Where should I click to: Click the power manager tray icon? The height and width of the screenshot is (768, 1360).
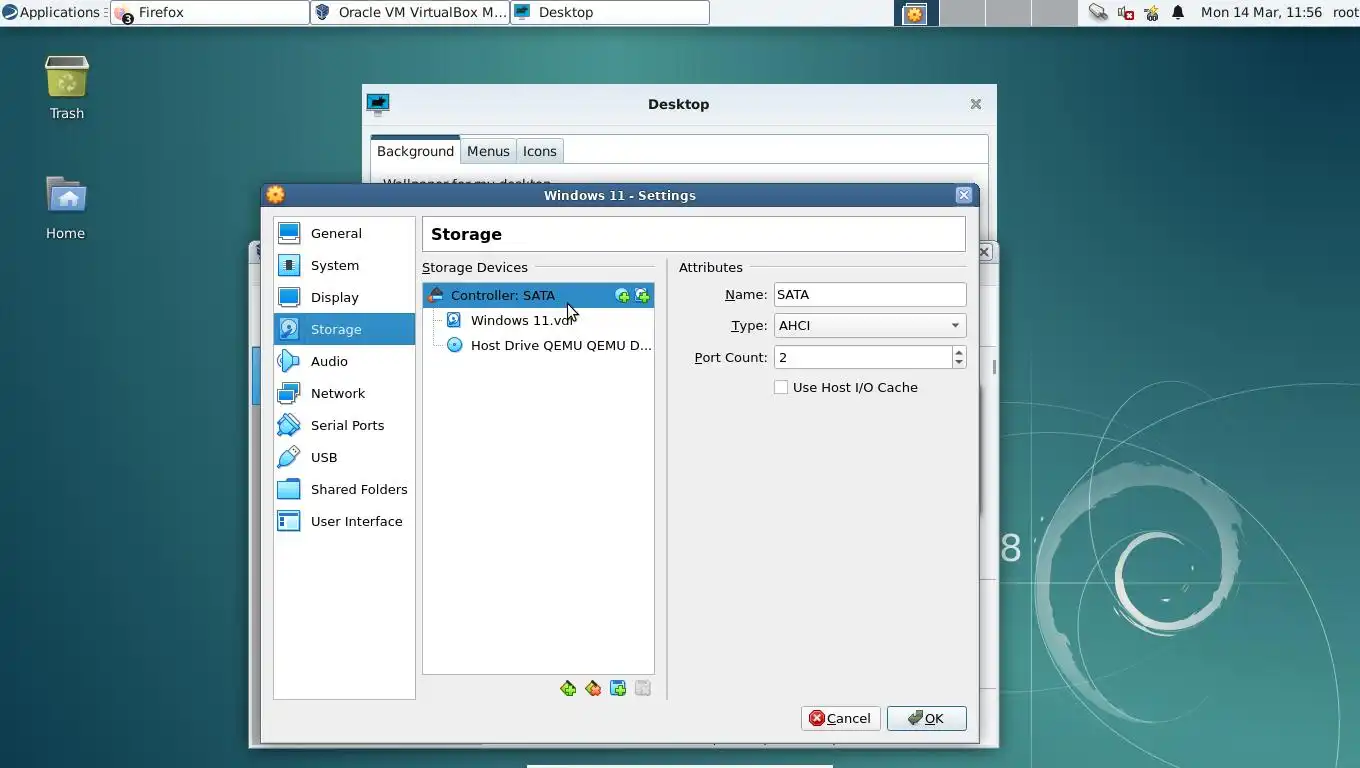(1151, 13)
